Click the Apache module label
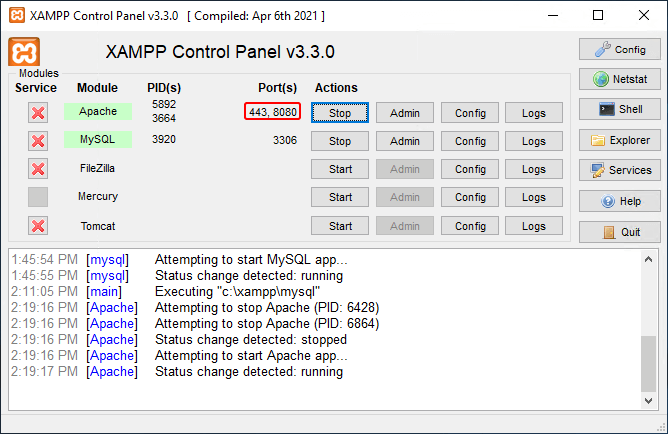The height and width of the screenshot is (434, 668). (98, 112)
